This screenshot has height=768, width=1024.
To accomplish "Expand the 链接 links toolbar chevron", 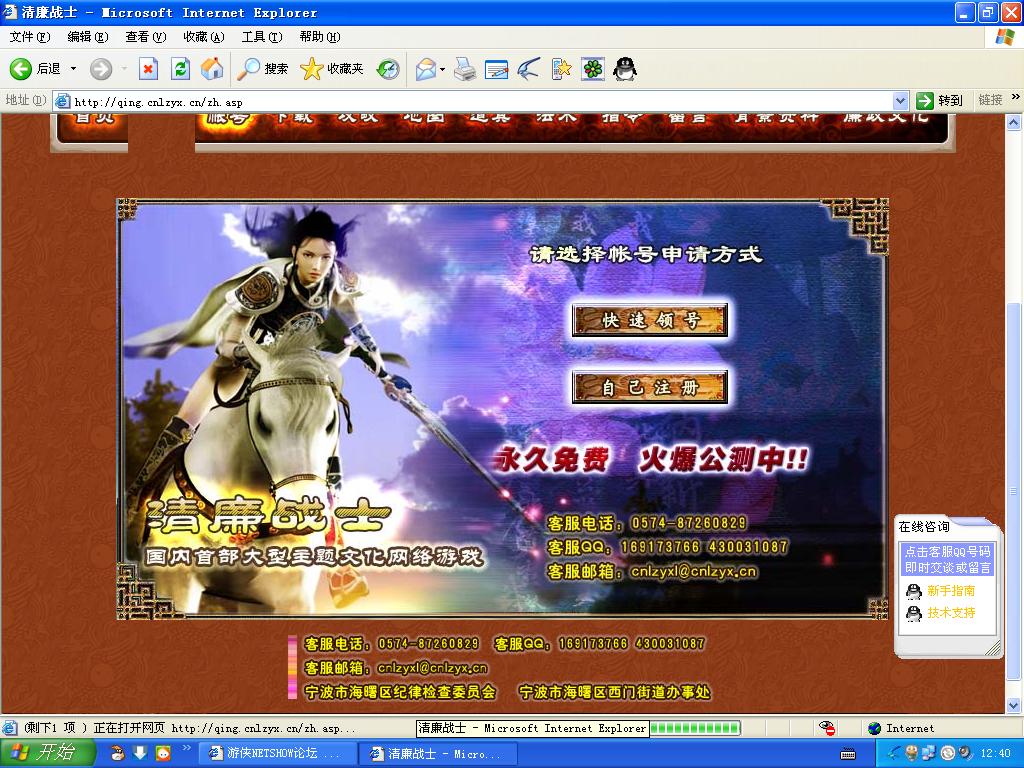I will pos(1016,97).
